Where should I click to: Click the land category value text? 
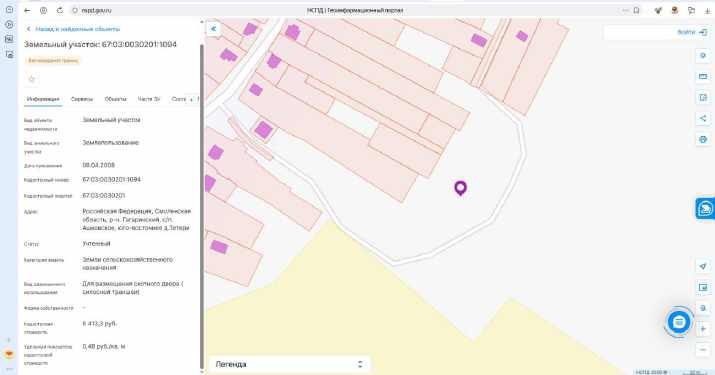pos(128,263)
